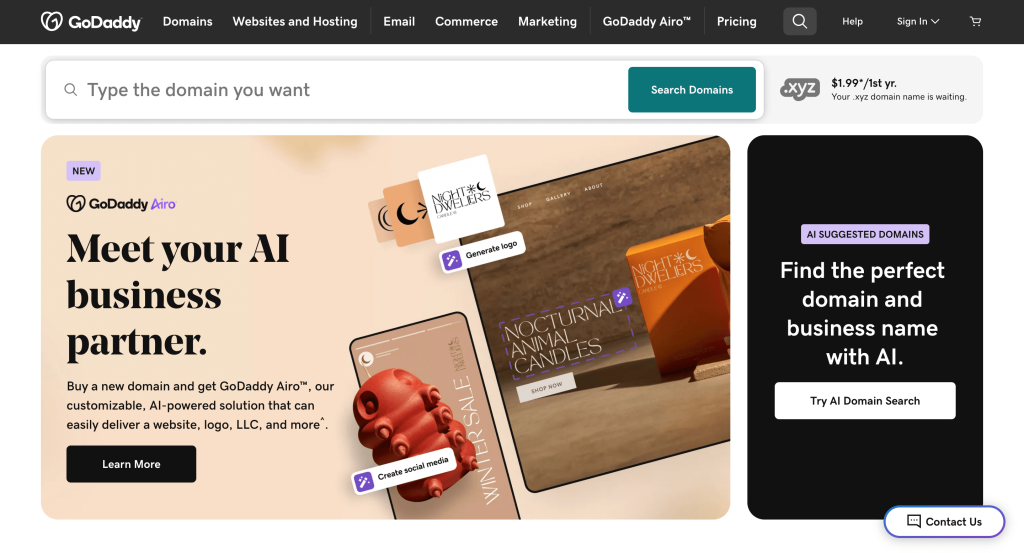Open the Pricing link
1024x553 pixels.
pyautogui.click(x=737, y=22)
